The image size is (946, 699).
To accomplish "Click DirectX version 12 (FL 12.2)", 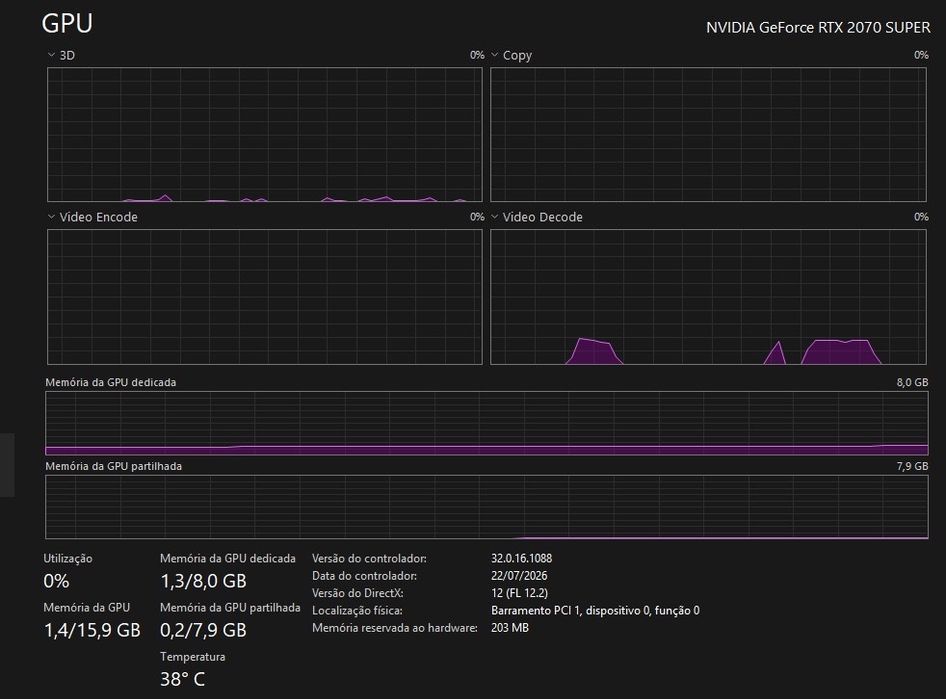I will tap(520, 593).
